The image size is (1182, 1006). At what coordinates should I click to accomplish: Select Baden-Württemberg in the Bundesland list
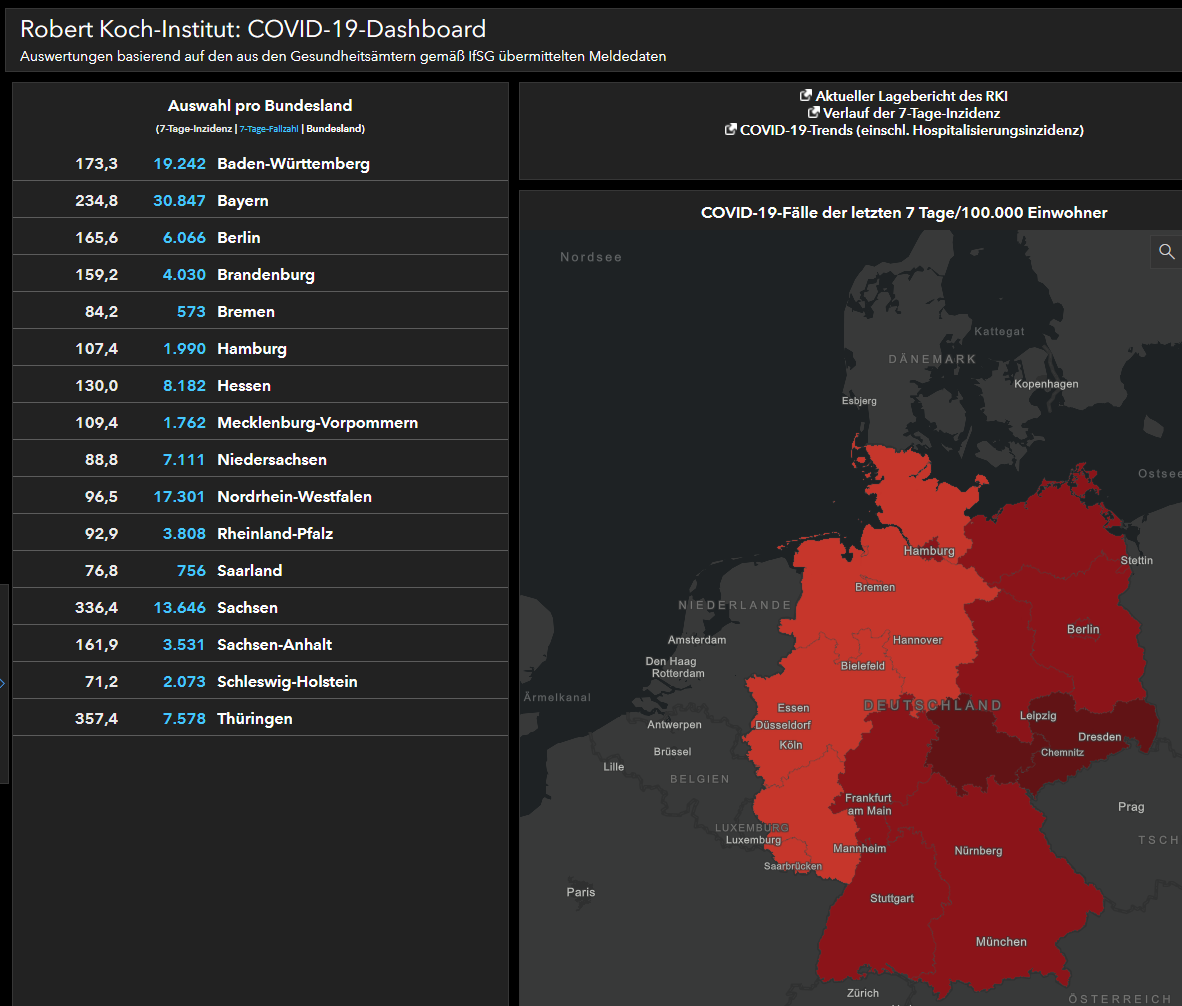[293, 164]
